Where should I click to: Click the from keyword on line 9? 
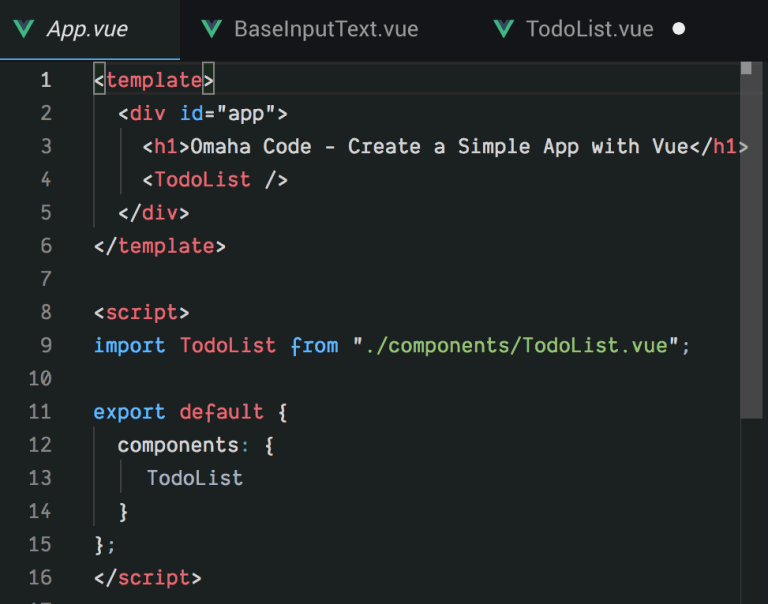point(314,345)
